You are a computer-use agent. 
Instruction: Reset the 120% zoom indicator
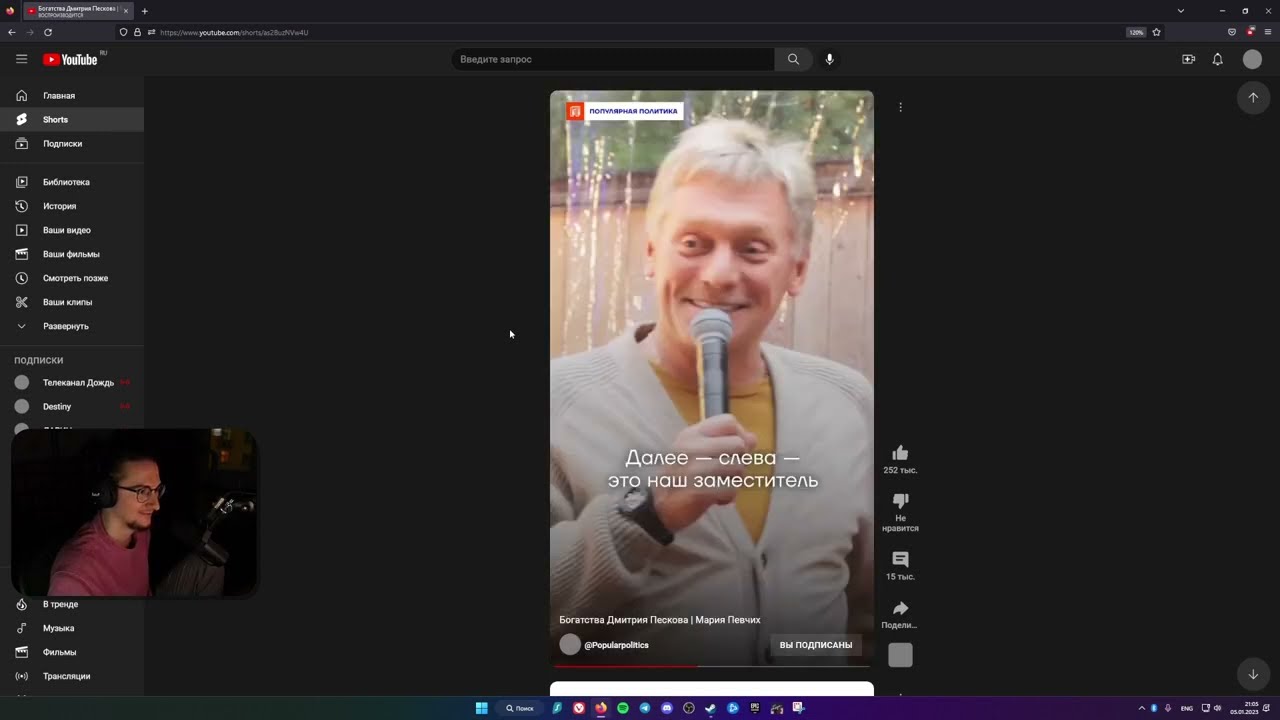click(x=1136, y=32)
